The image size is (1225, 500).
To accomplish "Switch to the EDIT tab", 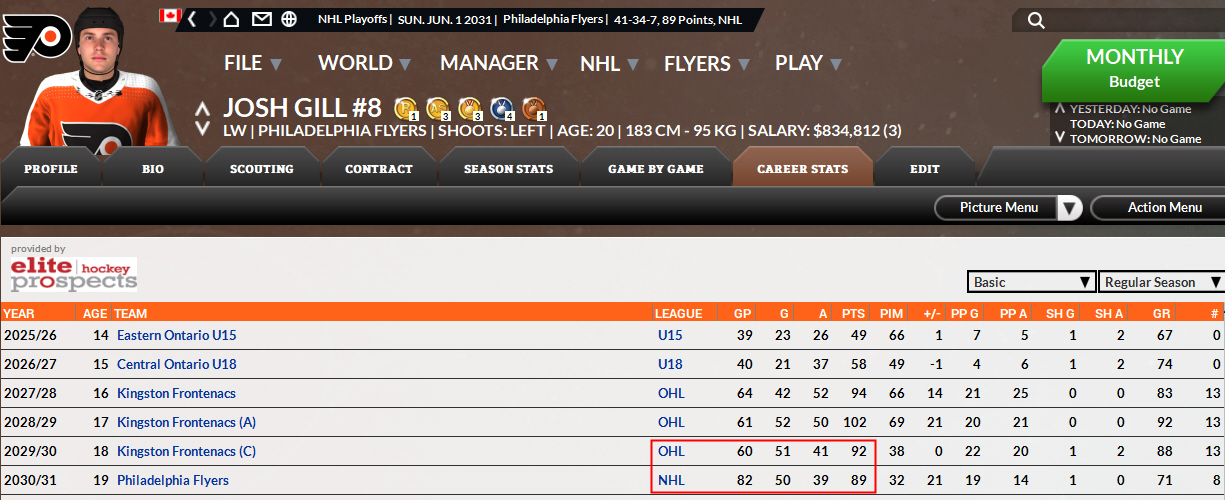I will 925,169.
